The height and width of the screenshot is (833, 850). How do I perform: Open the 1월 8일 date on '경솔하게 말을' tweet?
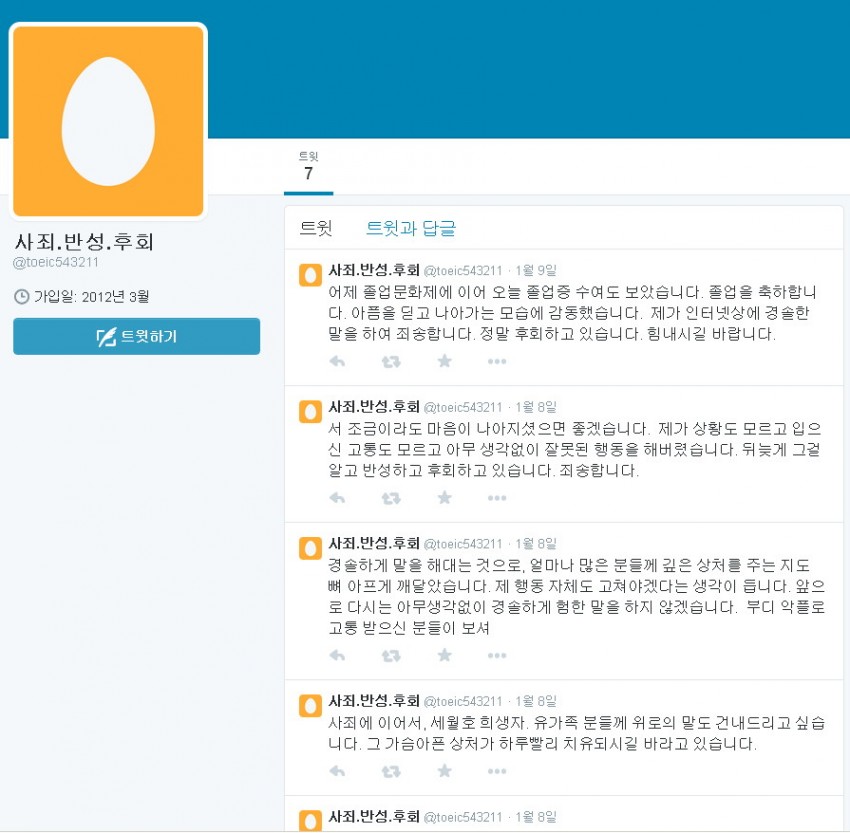(536, 544)
